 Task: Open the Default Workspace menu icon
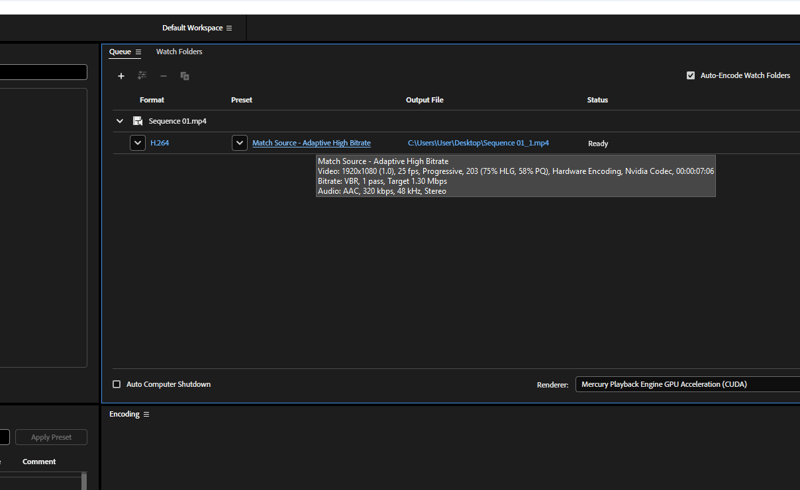click(229, 28)
